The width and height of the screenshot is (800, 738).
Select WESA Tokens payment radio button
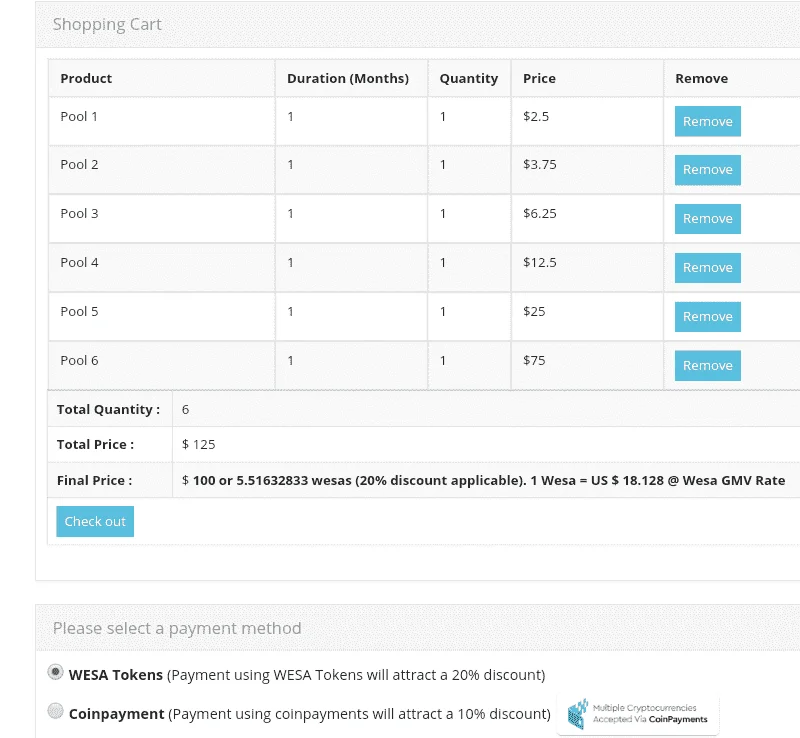55,672
